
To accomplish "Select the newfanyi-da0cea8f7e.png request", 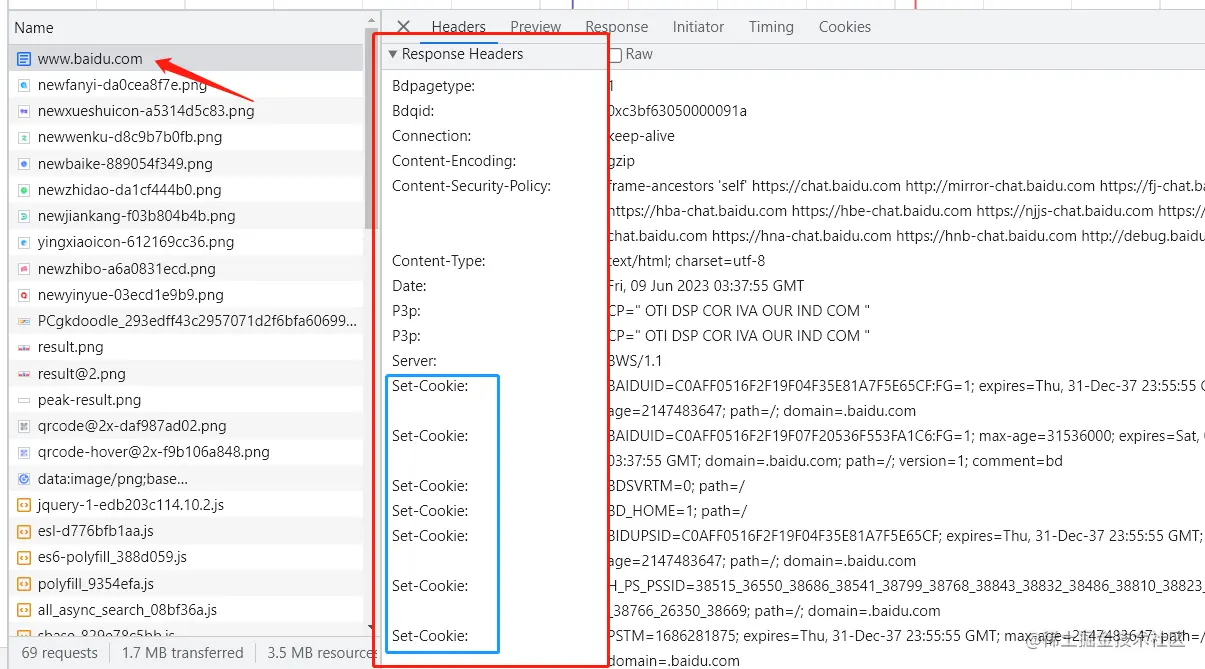I will click(x=186, y=85).
